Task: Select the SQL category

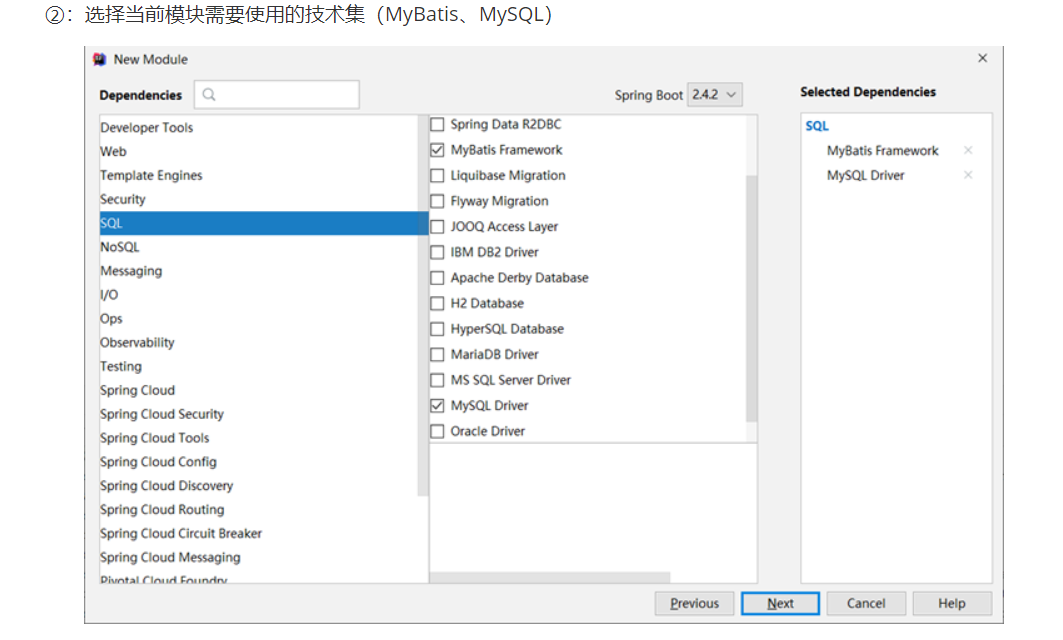Action: (264, 223)
